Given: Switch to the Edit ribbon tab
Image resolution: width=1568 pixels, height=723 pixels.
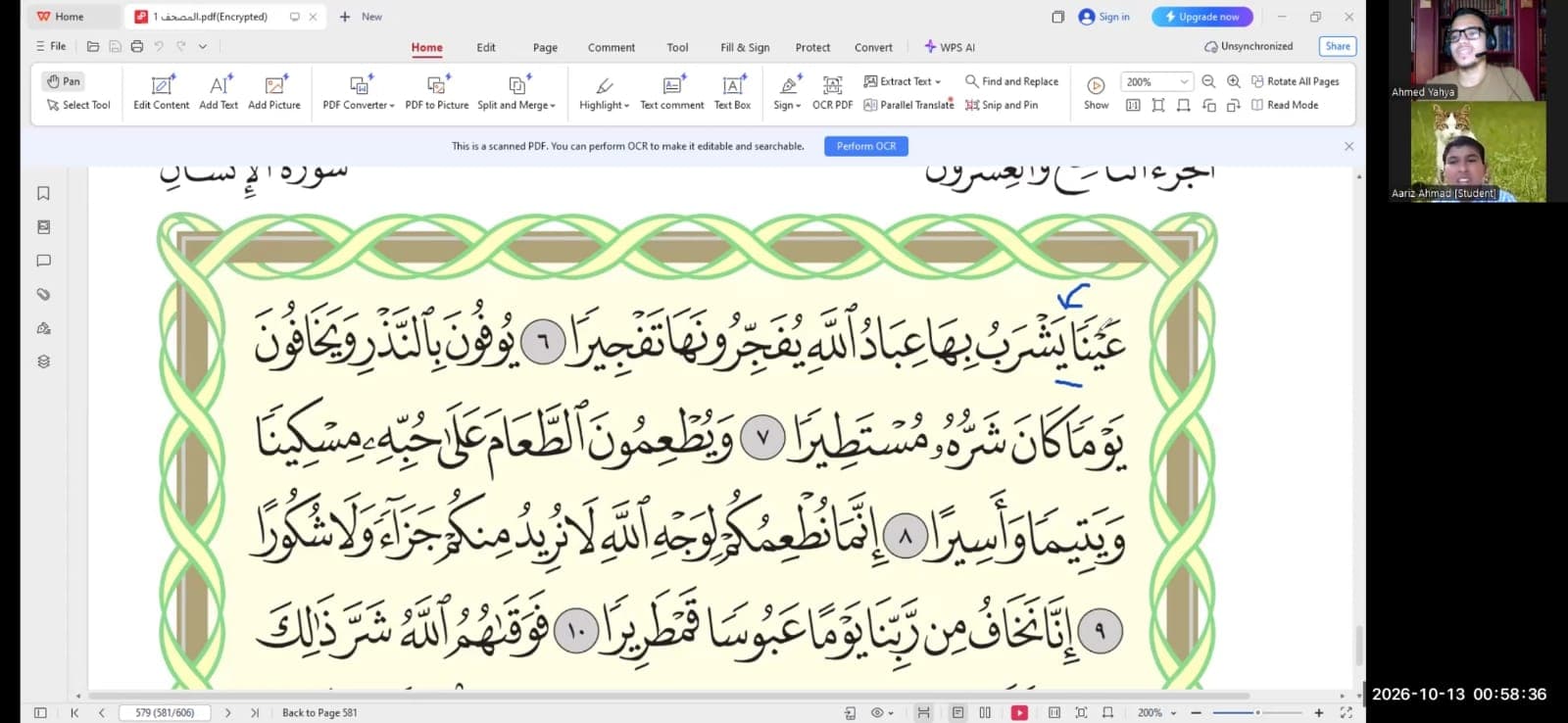Looking at the screenshot, I should (486, 47).
